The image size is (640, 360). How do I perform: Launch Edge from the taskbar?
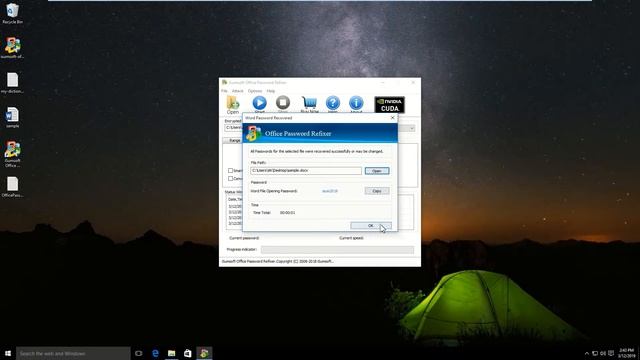coord(155,353)
